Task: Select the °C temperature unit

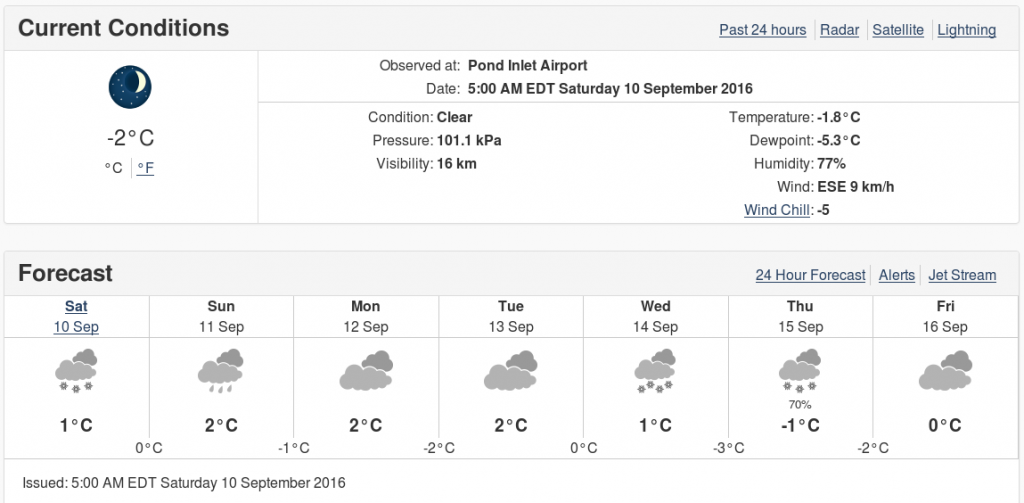Action: pyautogui.click(x=114, y=168)
